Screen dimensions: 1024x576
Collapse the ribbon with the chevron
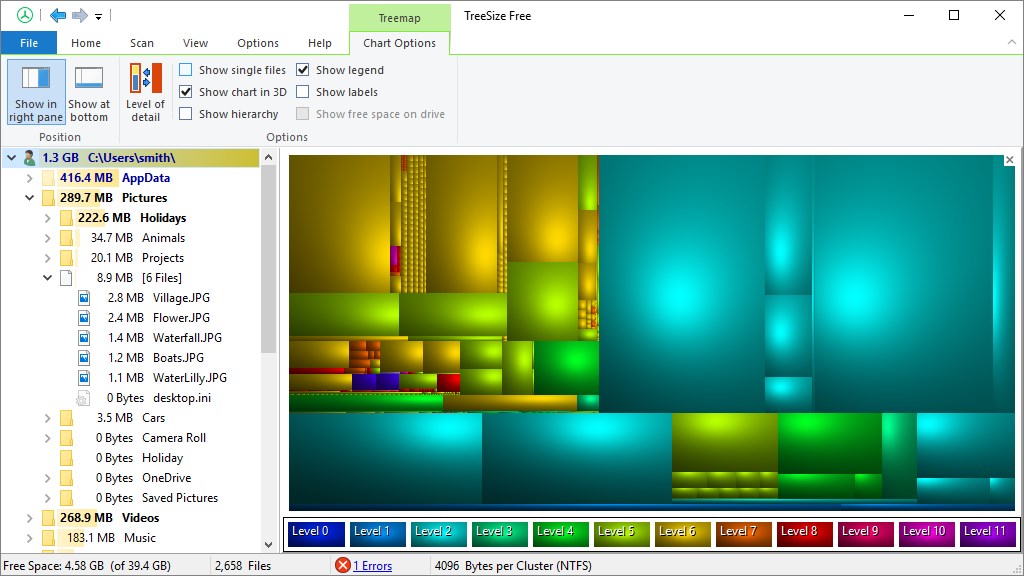coord(1011,42)
